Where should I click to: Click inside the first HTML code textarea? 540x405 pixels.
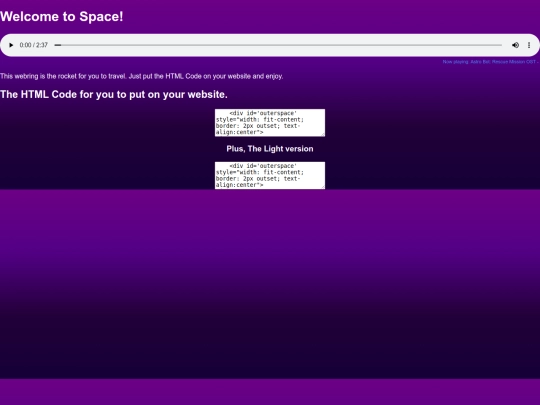pos(270,123)
